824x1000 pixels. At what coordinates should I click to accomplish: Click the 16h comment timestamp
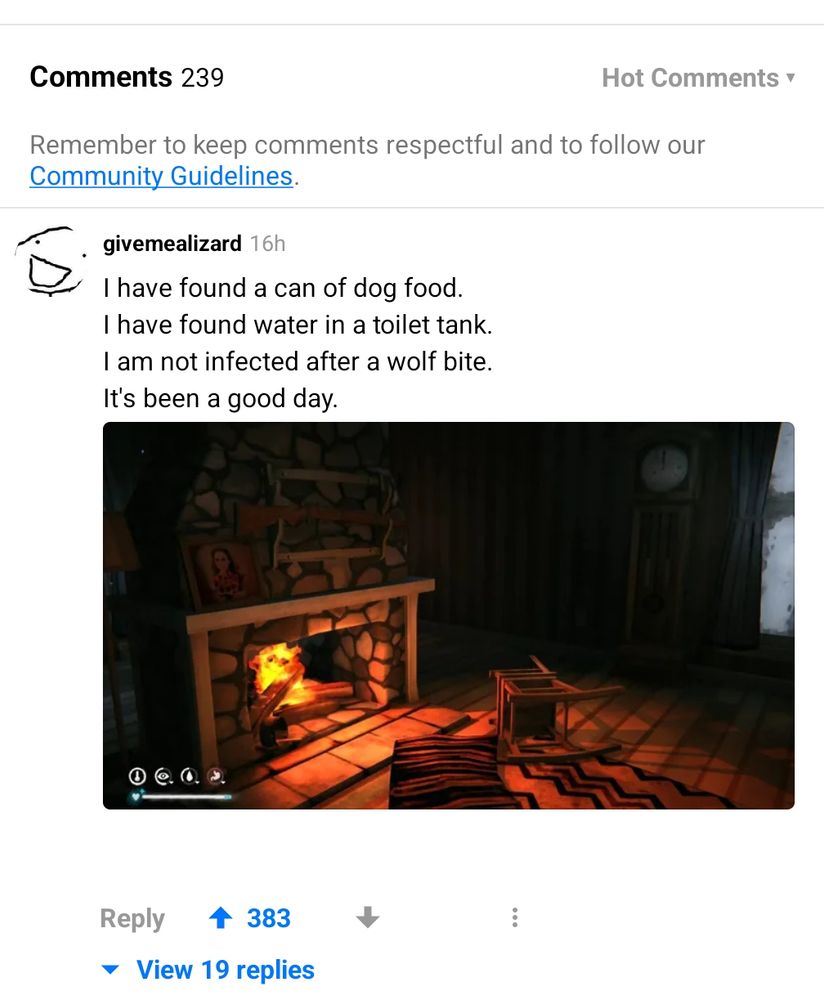268,244
